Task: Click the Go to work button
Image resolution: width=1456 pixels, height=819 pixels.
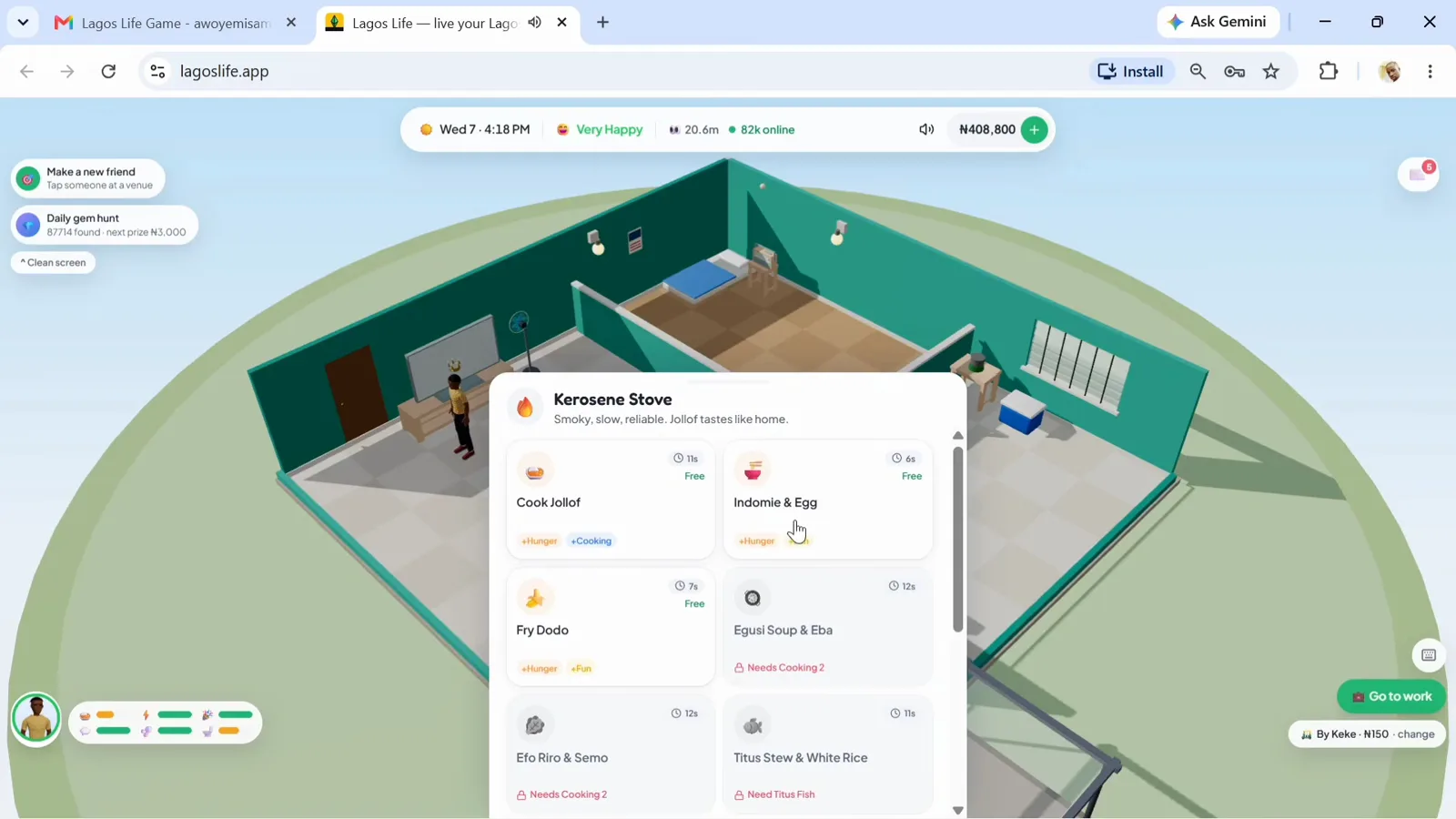Action: [x=1391, y=696]
